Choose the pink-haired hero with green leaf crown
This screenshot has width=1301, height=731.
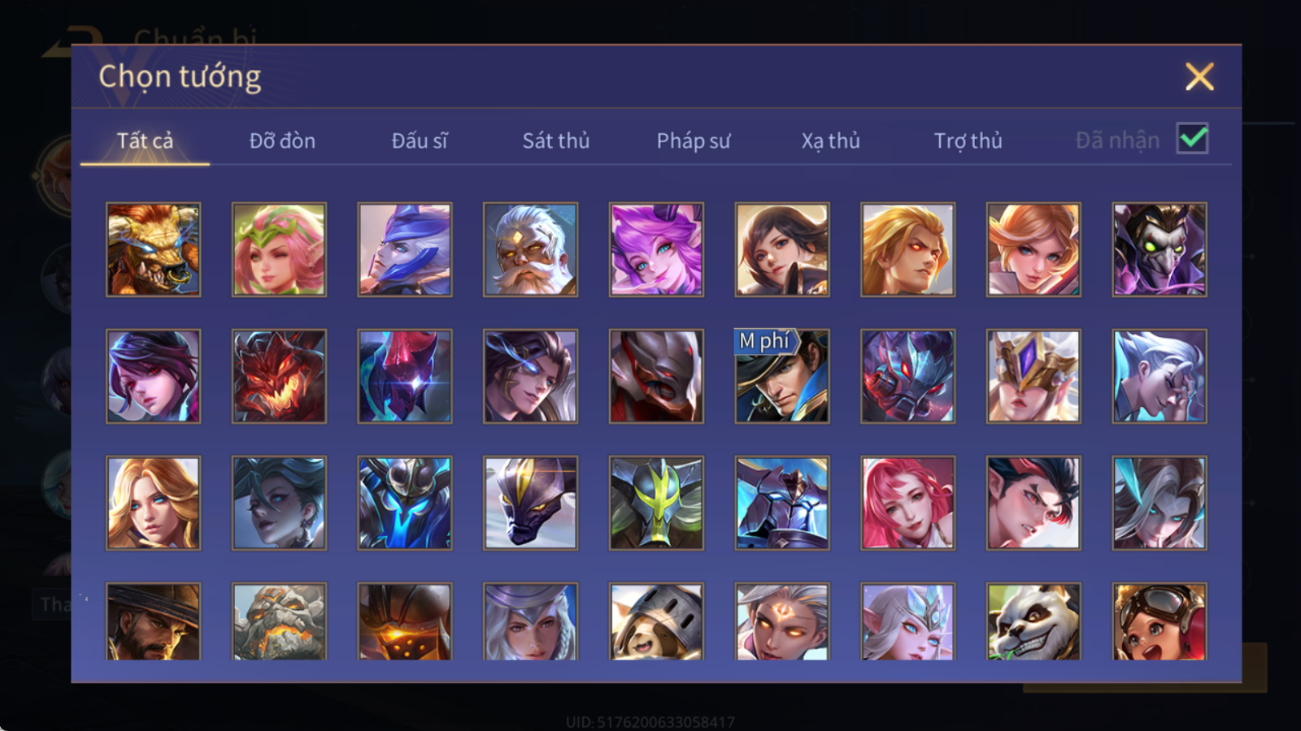[x=279, y=249]
